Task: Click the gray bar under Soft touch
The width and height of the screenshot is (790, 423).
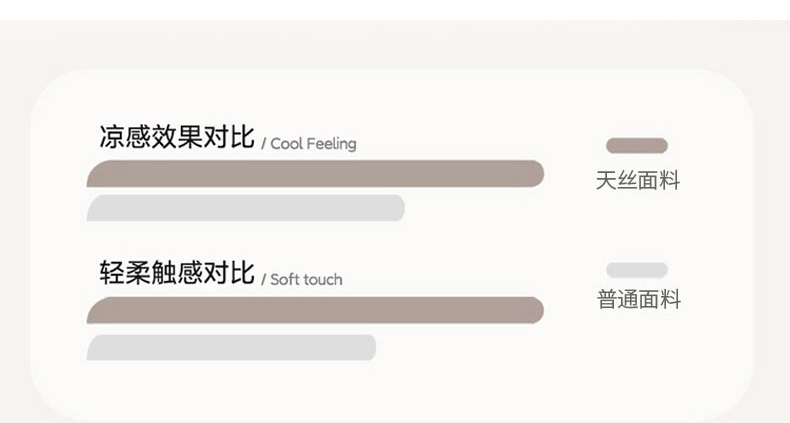Action: point(231,347)
